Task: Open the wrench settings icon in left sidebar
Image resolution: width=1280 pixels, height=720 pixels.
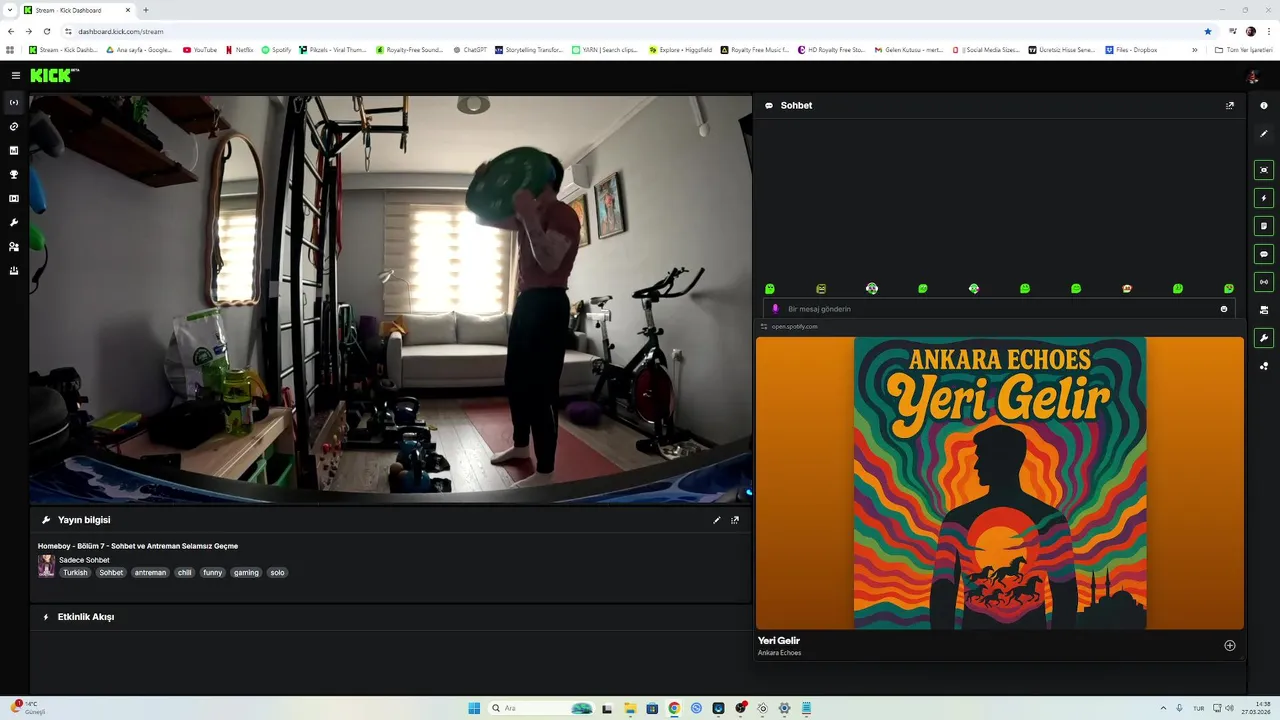Action: coord(14,222)
